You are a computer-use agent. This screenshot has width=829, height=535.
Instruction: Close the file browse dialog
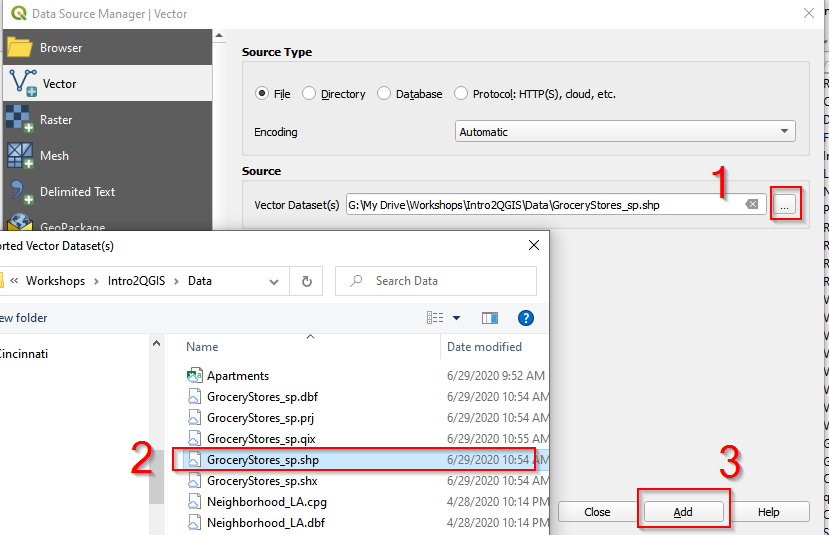(534, 245)
